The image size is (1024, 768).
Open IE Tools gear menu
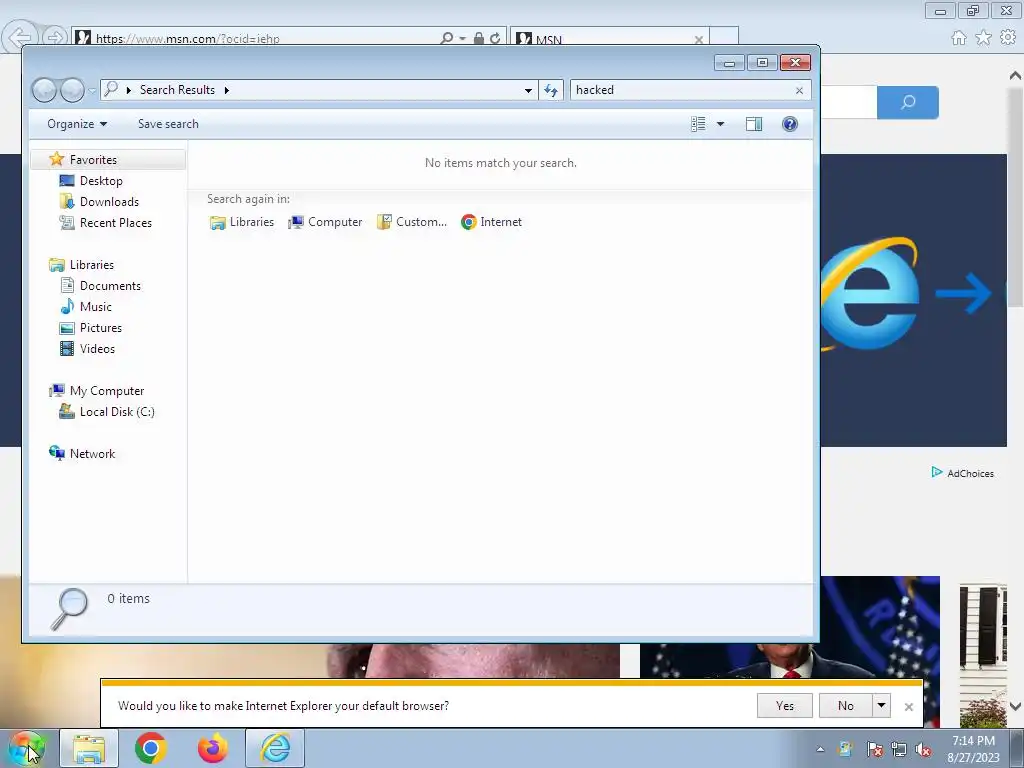coord(1008,38)
